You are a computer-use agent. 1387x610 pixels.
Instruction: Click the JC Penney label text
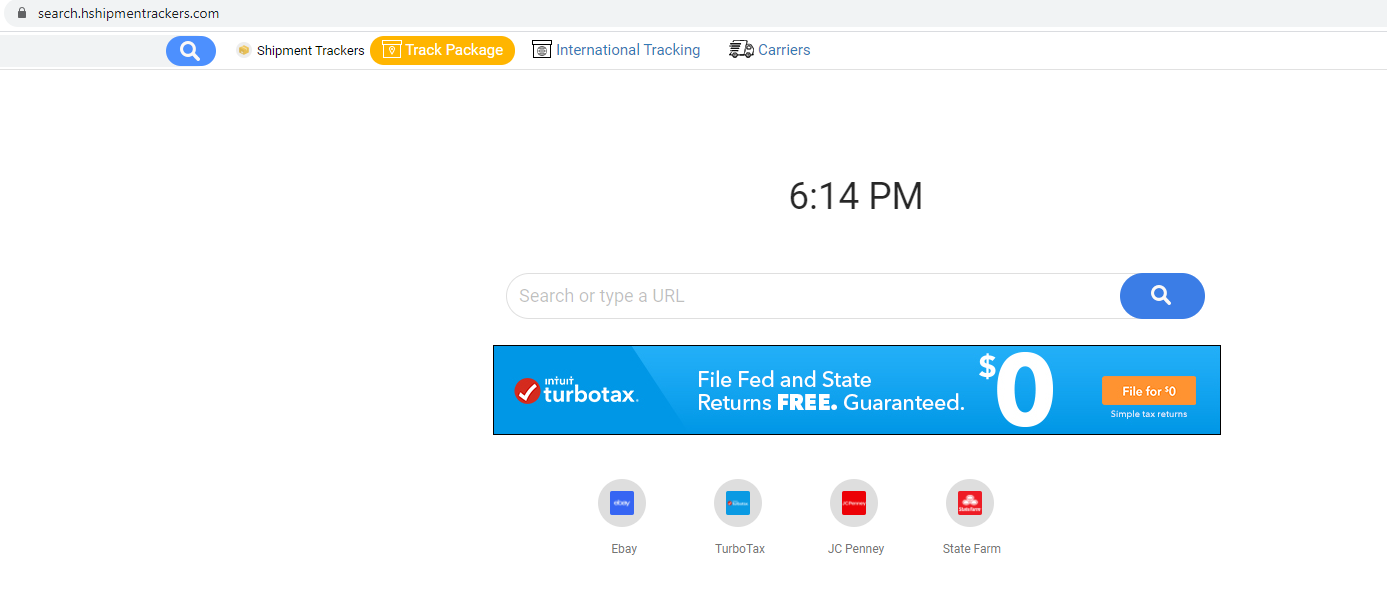pos(856,549)
